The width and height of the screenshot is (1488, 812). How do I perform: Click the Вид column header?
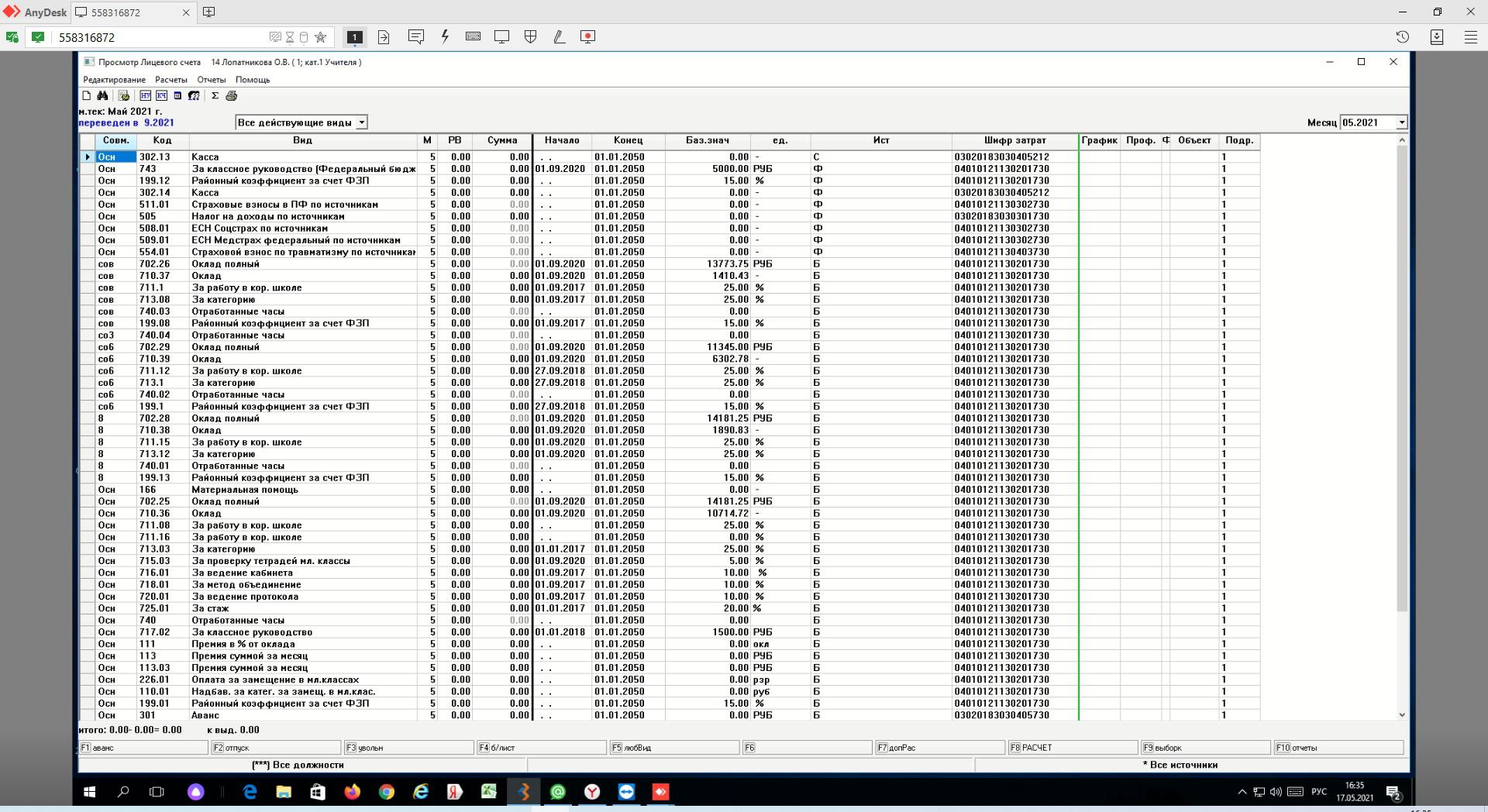click(x=303, y=140)
